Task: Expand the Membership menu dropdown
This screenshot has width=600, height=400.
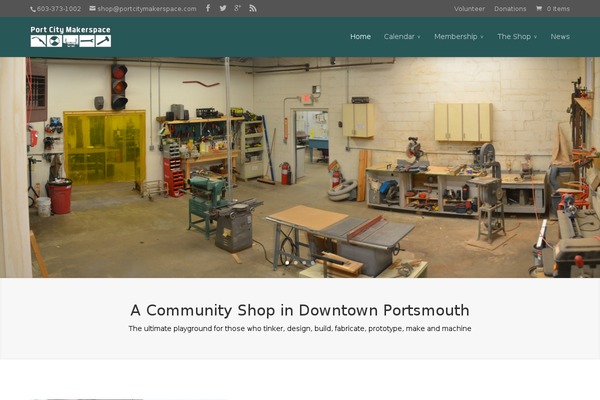Action: (458, 36)
